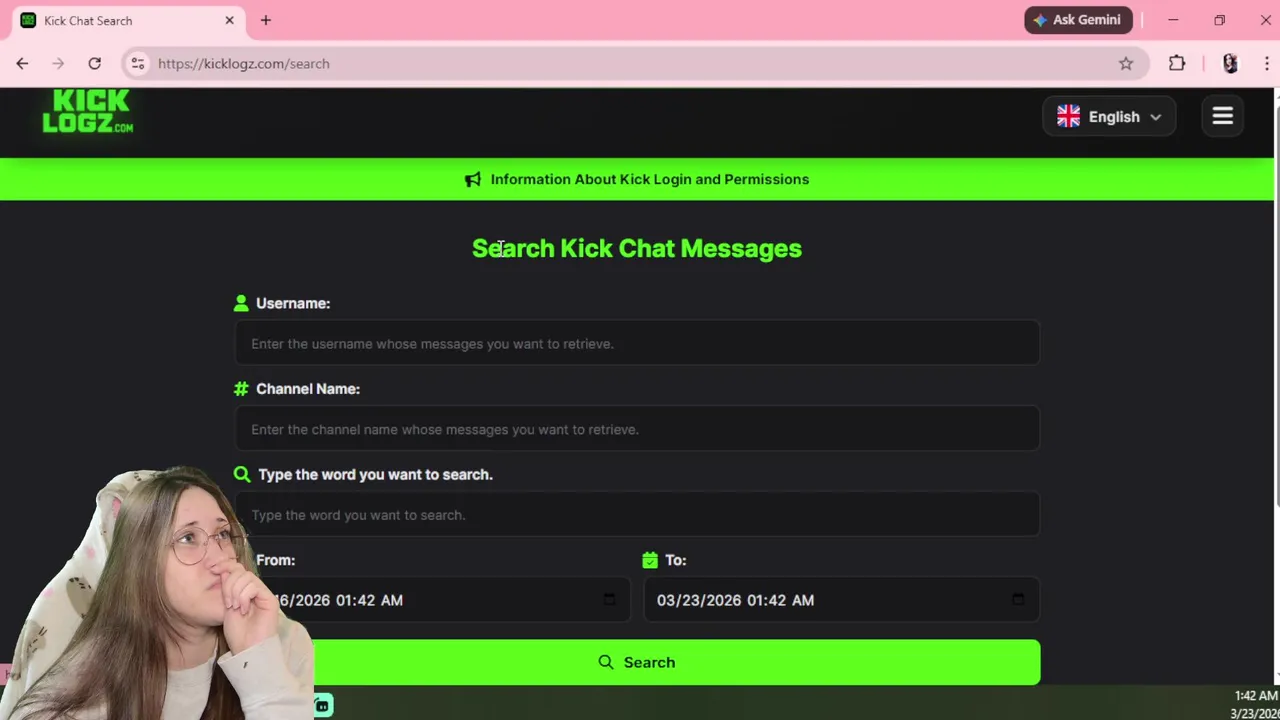
Task: Focus the word search input field
Action: point(637,515)
